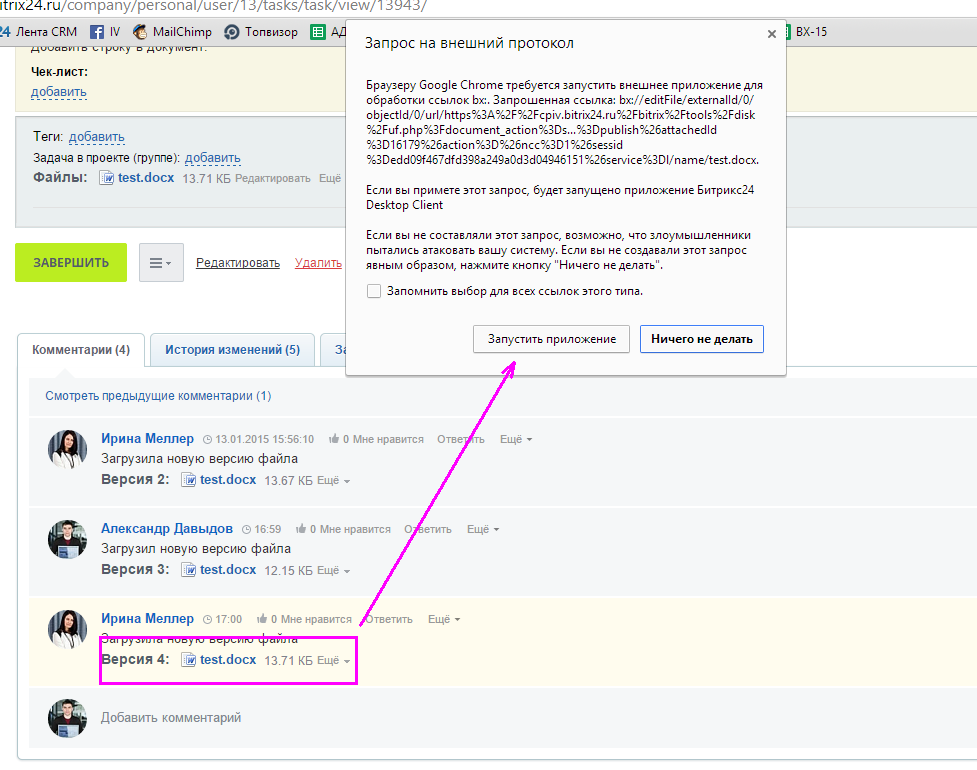Click Ответить on the 17:00 comment

click(388, 619)
